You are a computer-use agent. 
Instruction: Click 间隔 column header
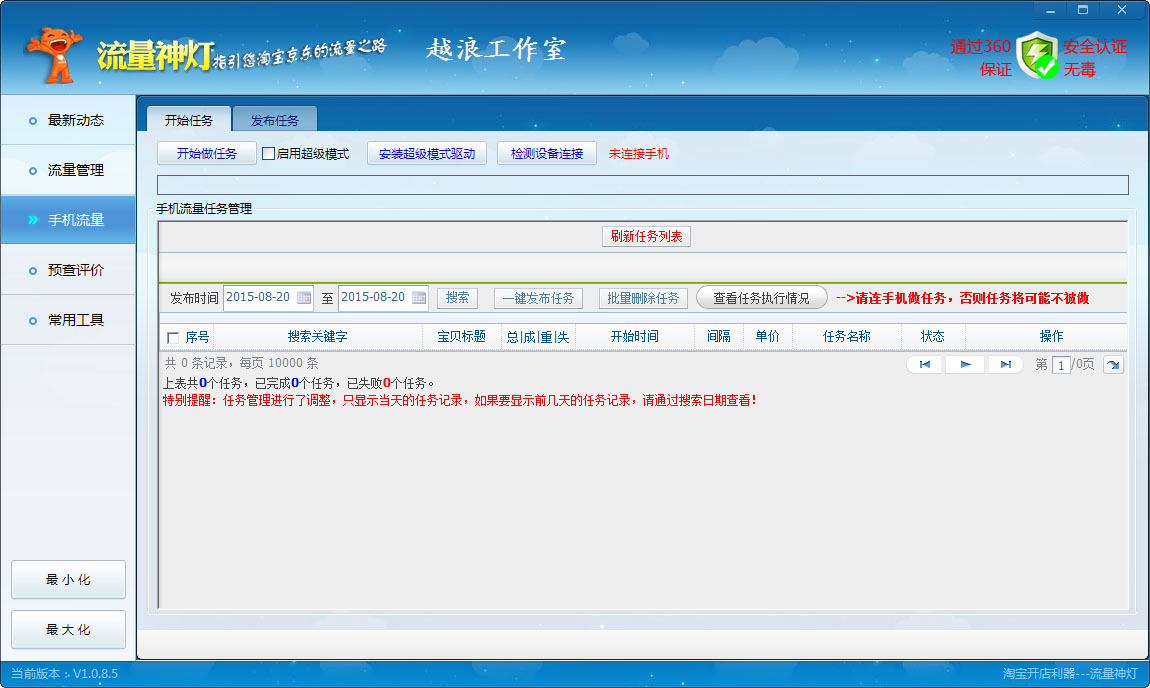click(x=719, y=337)
